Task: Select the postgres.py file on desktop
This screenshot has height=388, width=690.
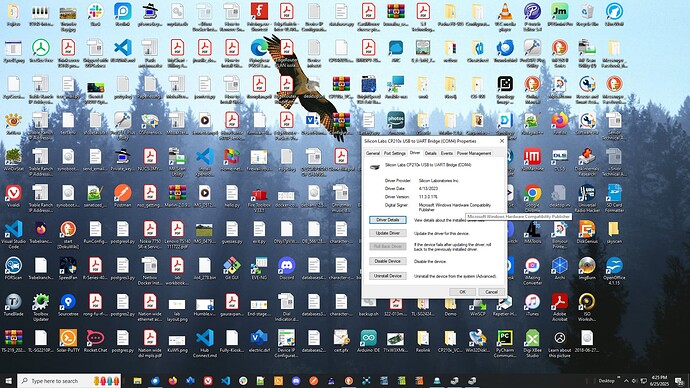Action: (122, 341)
